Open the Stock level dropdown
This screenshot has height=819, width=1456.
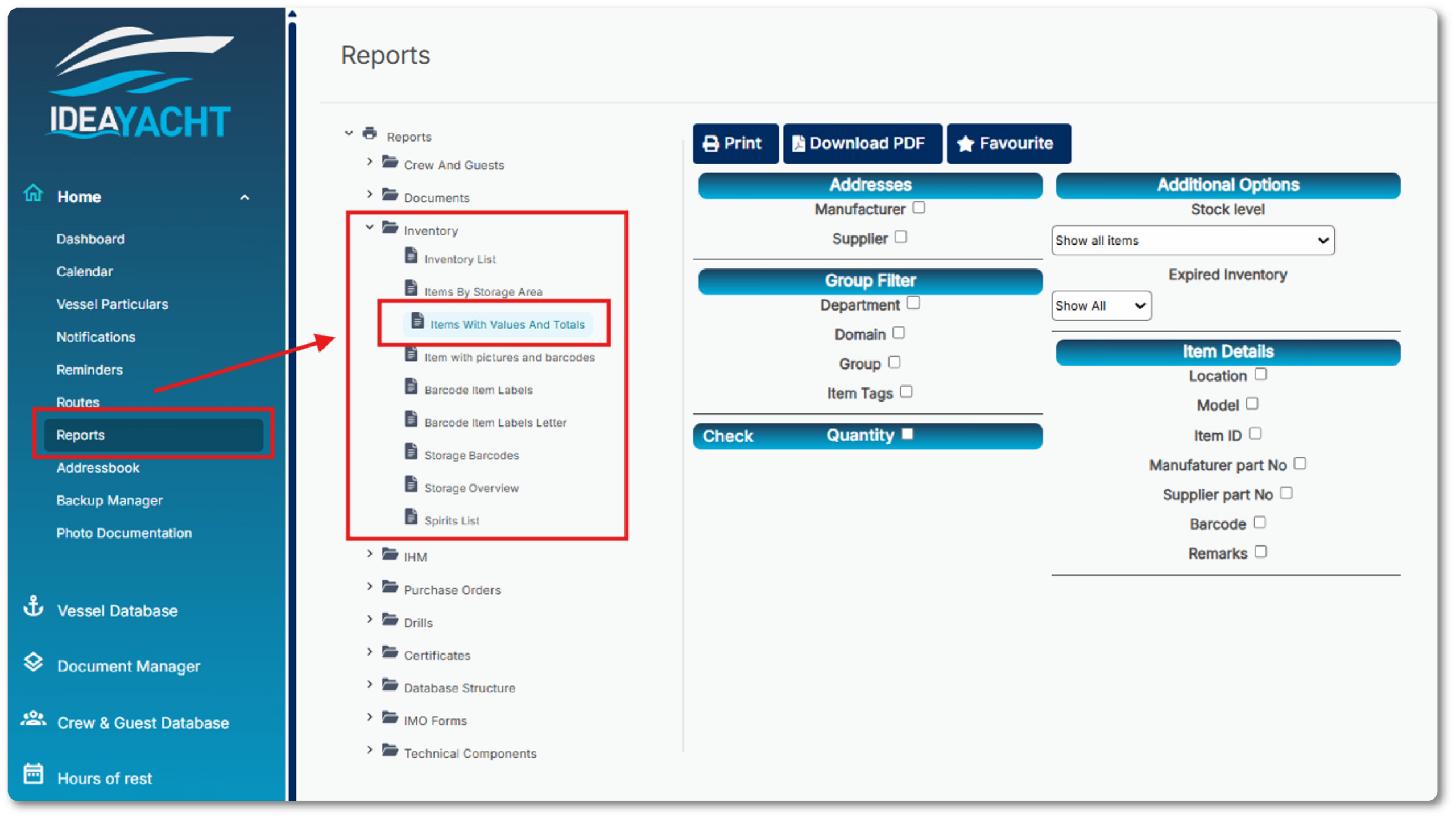coord(1193,241)
